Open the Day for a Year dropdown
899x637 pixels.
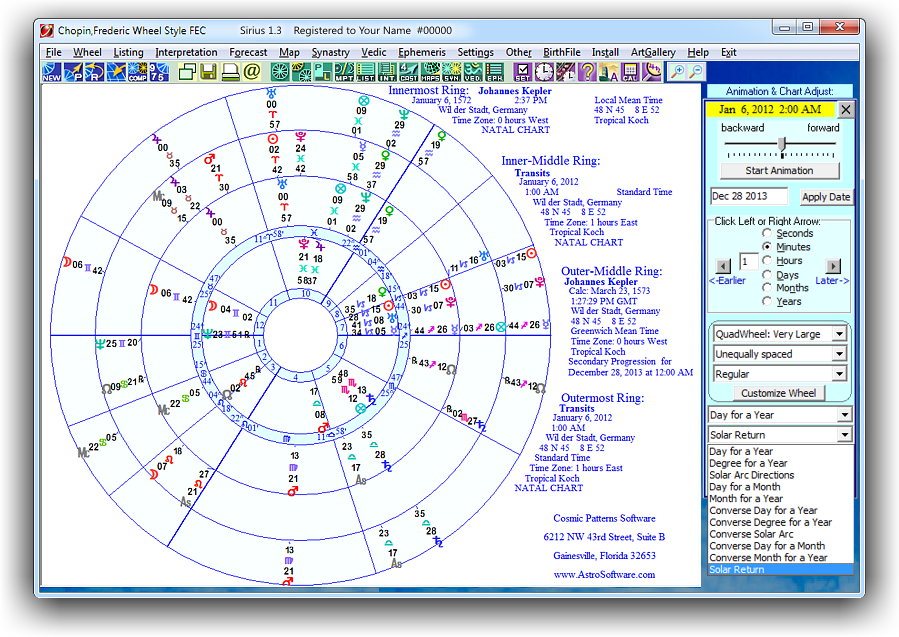click(x=780, y=415)
